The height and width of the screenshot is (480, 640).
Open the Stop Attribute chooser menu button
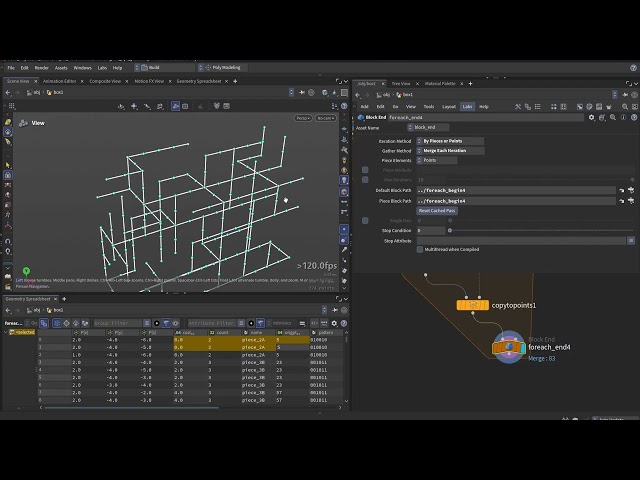click(x=631, y=241)
